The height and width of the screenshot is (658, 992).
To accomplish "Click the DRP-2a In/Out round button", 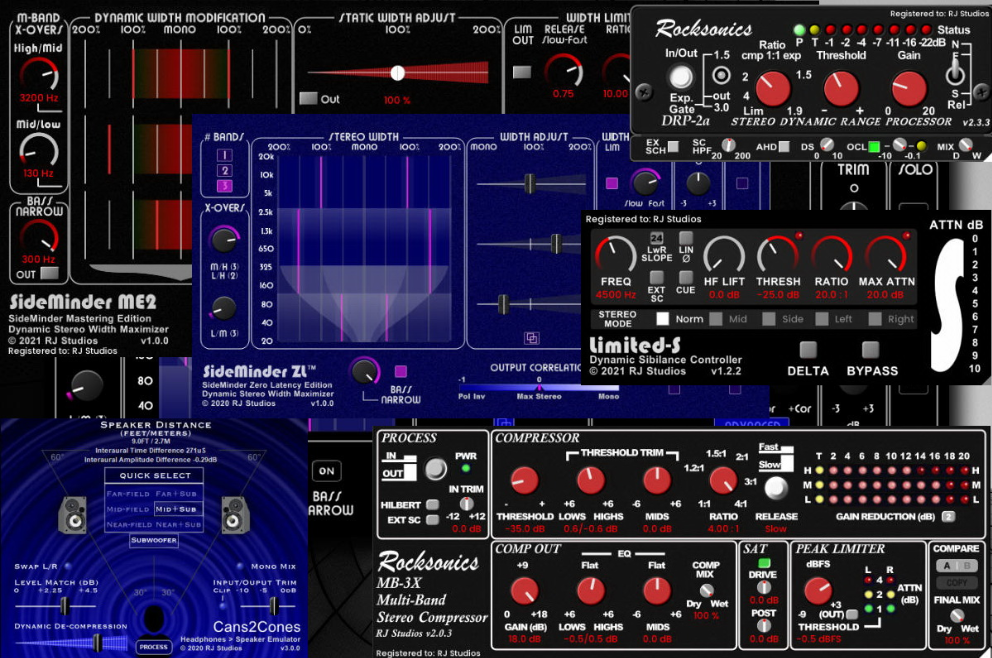I will tap(681, 77).
